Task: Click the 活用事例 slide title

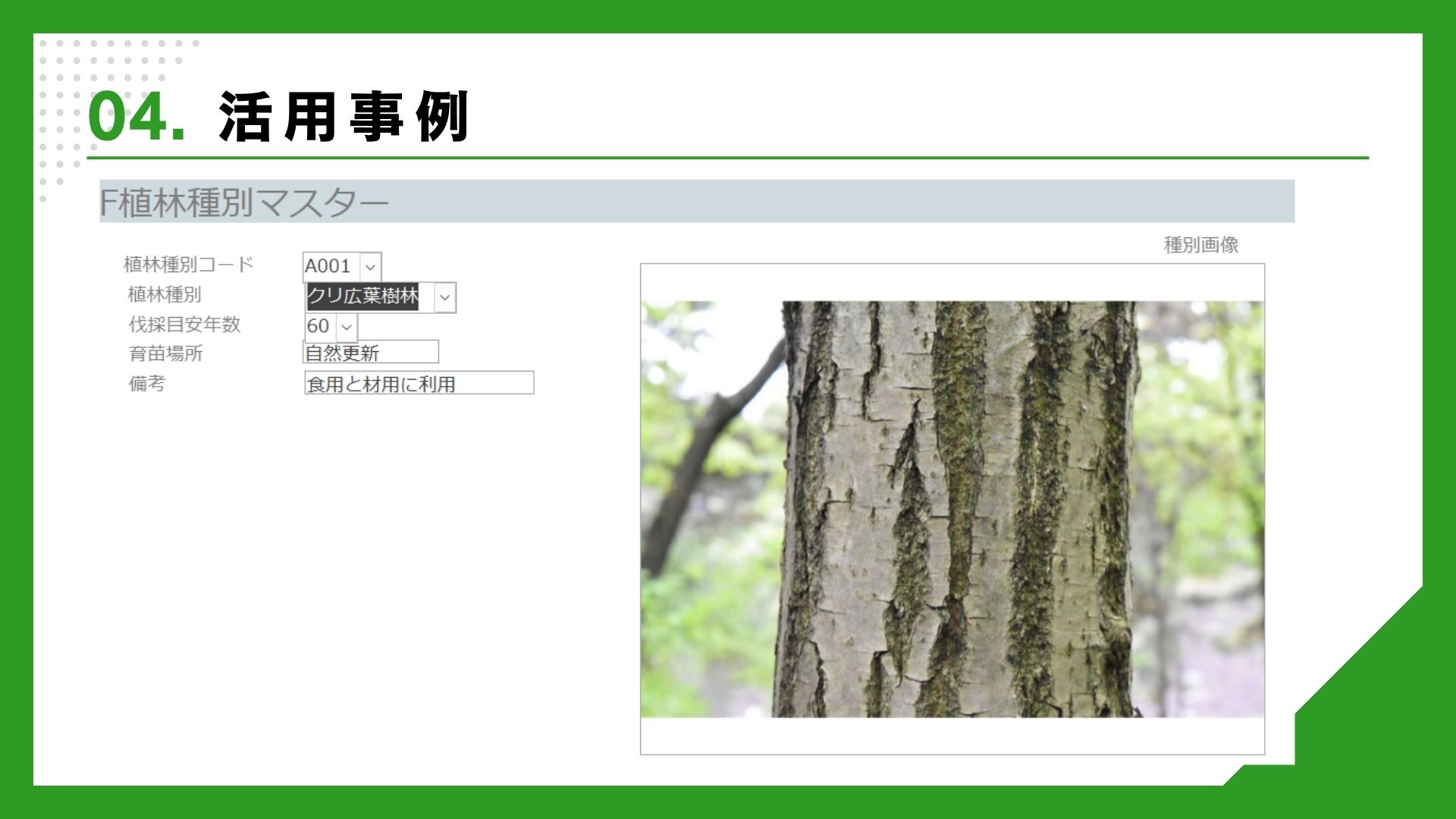Action: (343, 118)
